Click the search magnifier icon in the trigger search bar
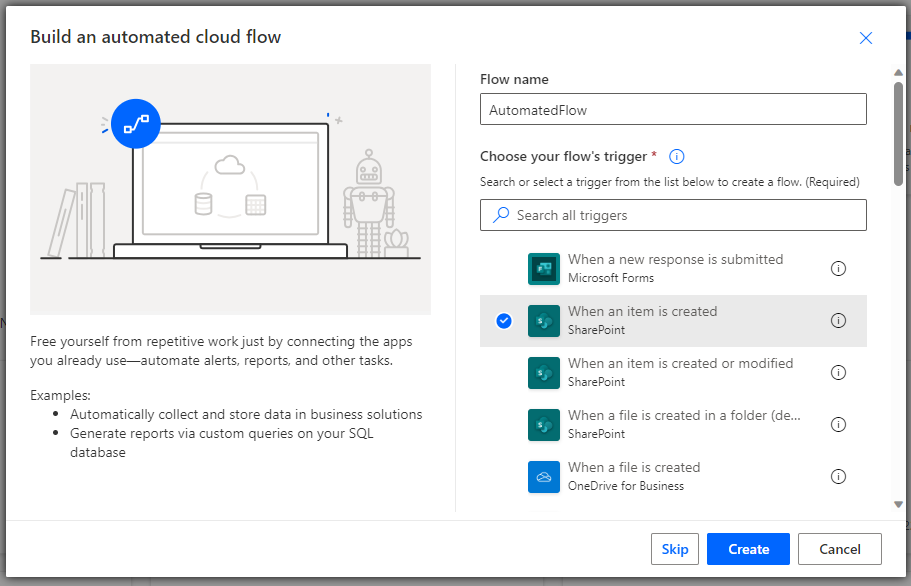 click(500, 215)
